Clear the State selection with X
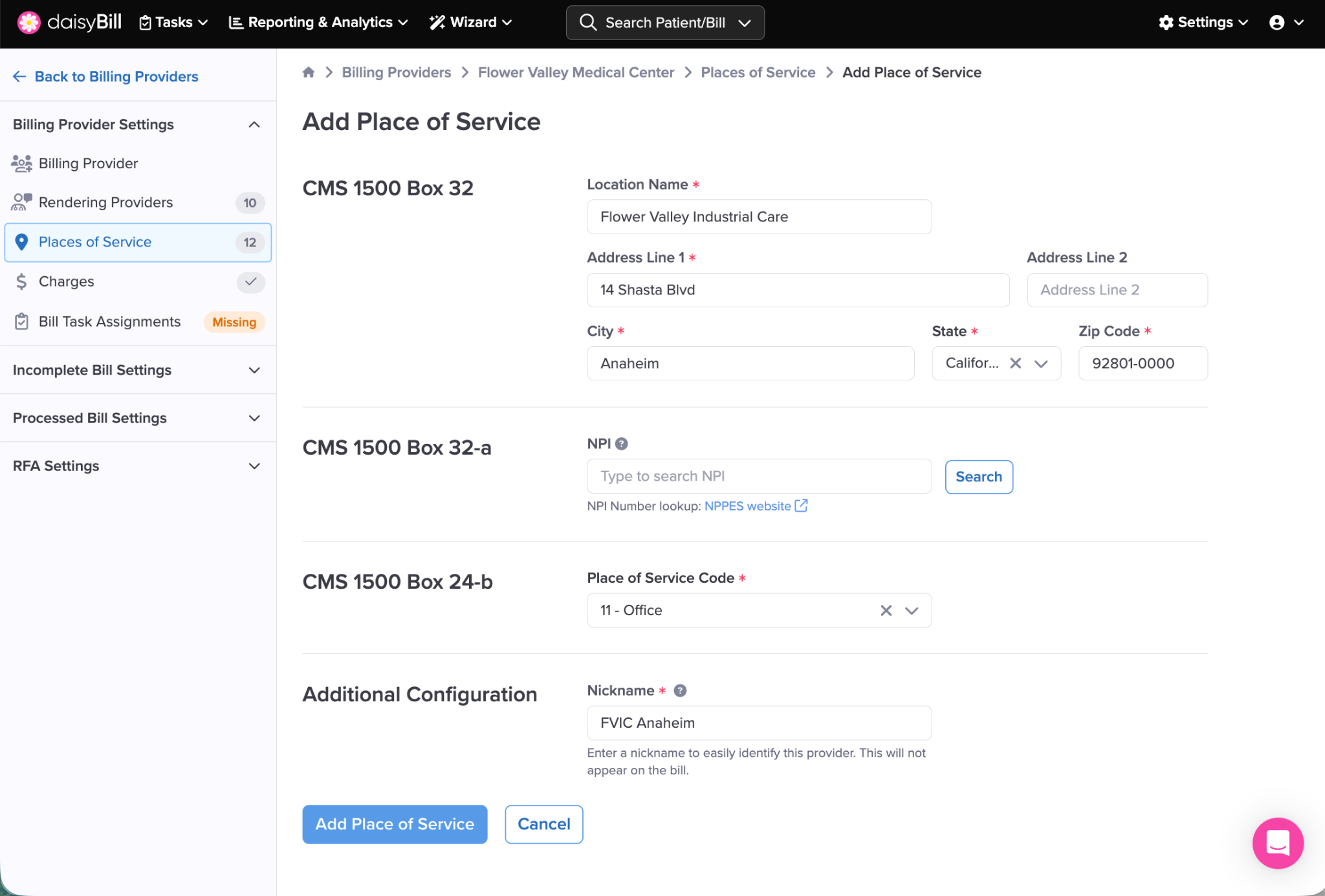 [x=1016, y=364]
